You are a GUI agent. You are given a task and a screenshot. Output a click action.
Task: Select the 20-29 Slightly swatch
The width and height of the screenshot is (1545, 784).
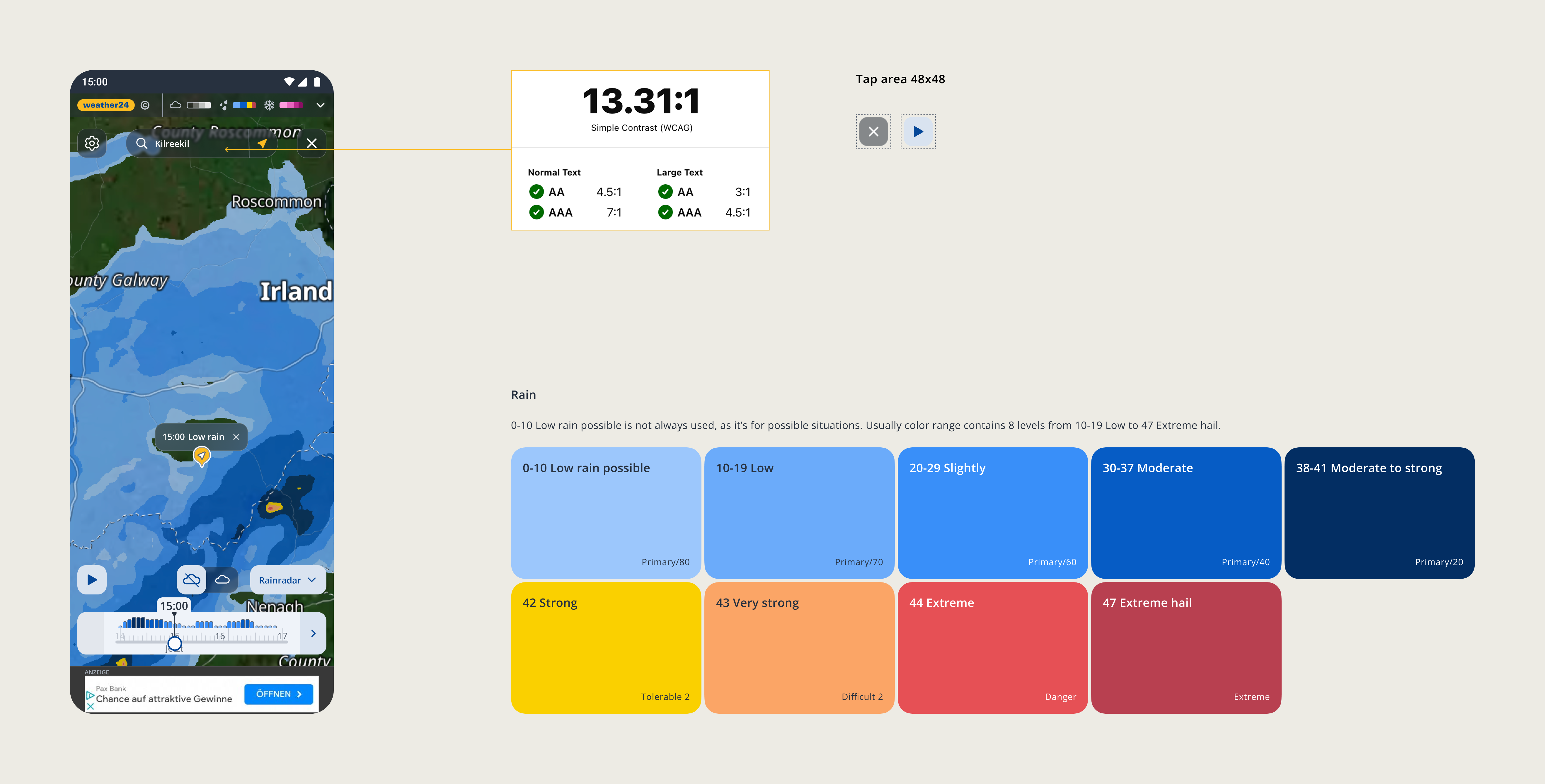(993, 513)
